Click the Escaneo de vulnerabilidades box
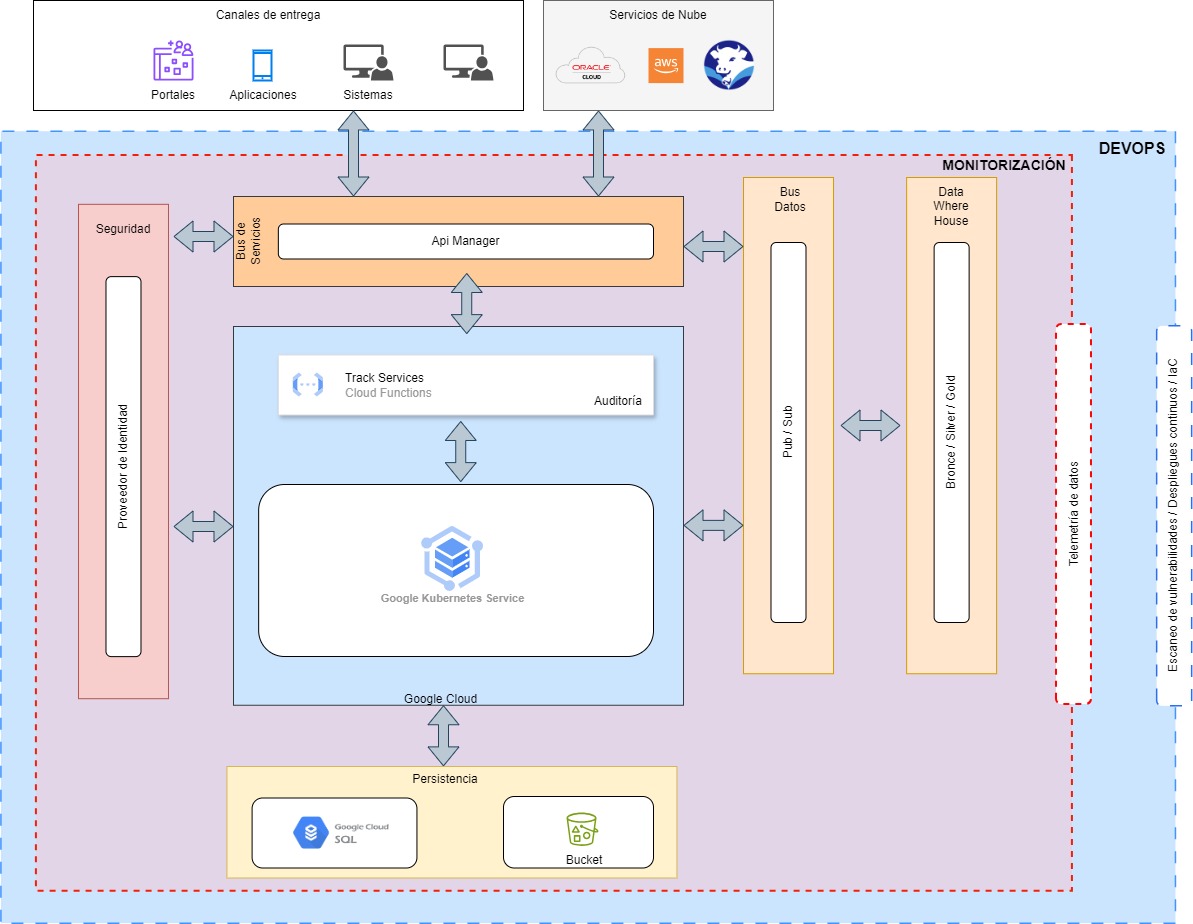 click(1172, 516)
